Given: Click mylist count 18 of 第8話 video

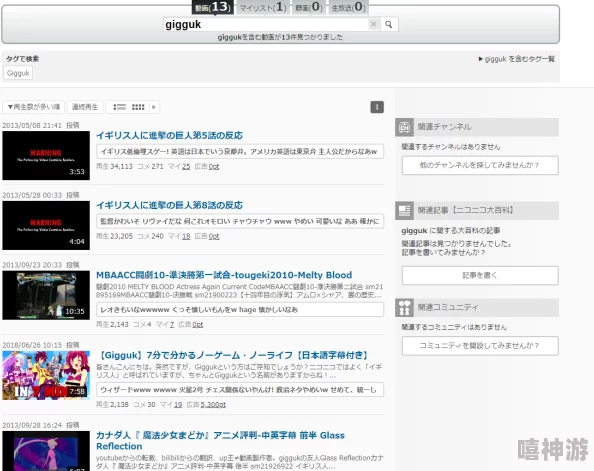Looking at the screenshot, I should click(x=186, y=236).
